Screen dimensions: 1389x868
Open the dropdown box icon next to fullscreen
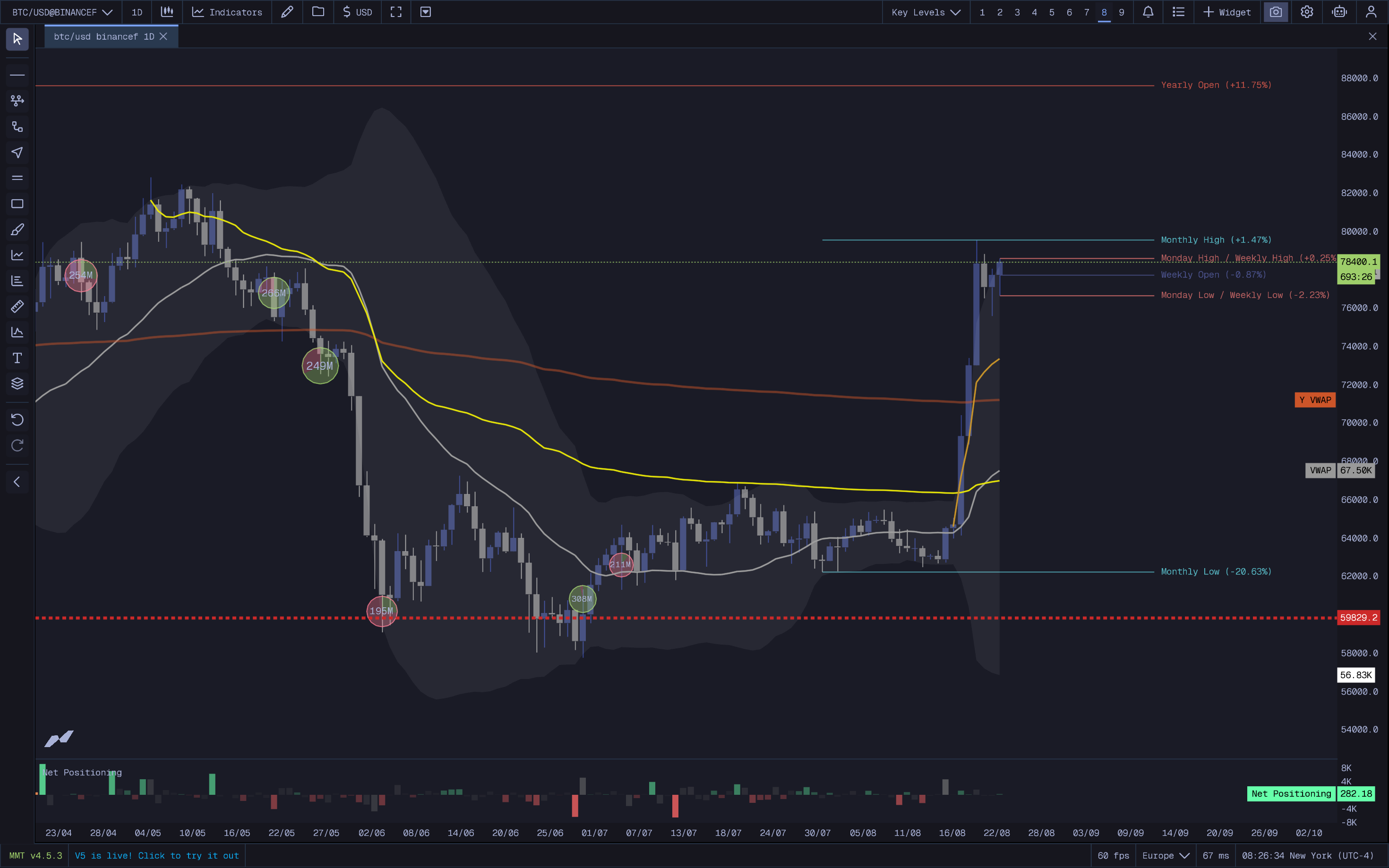[426, 12]
